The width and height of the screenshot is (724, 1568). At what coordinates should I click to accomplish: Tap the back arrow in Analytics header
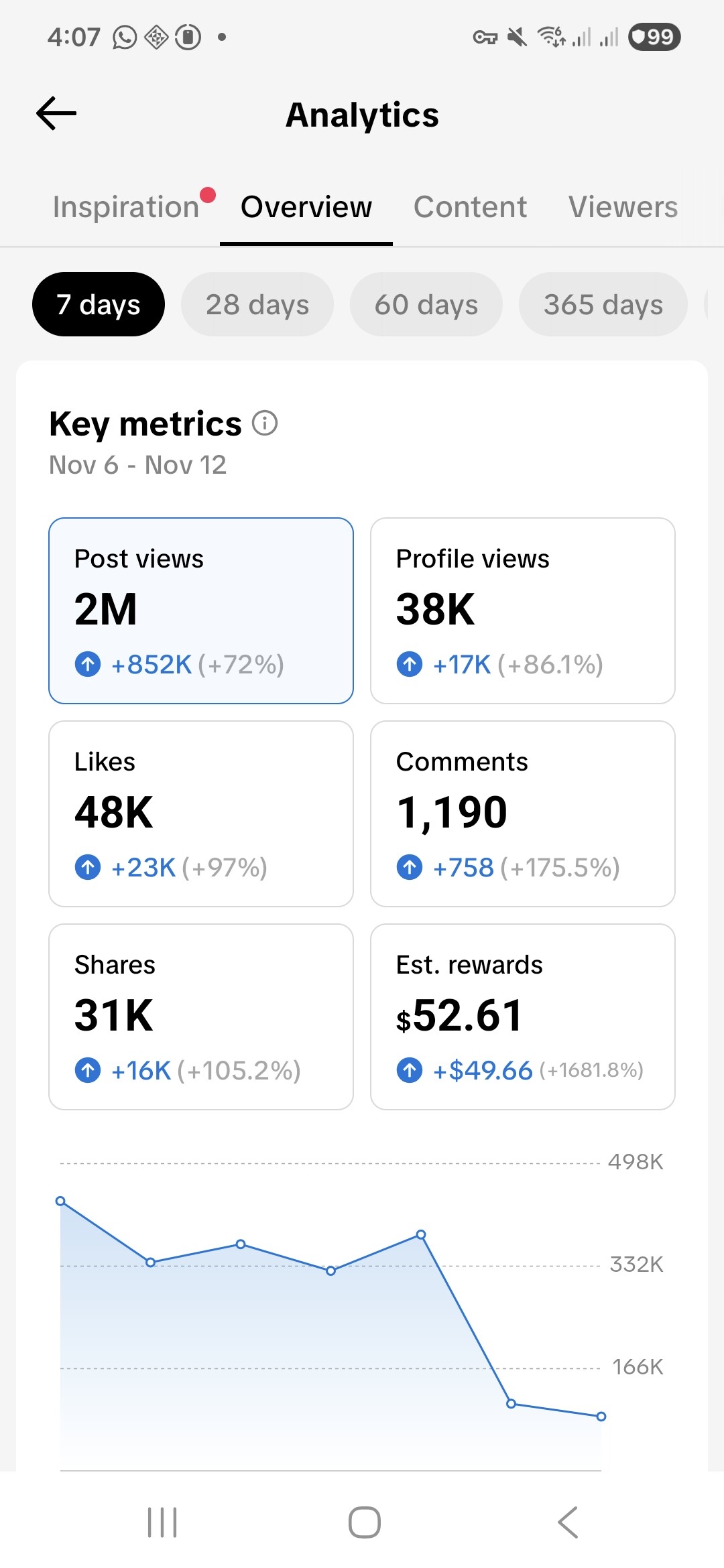56,113
